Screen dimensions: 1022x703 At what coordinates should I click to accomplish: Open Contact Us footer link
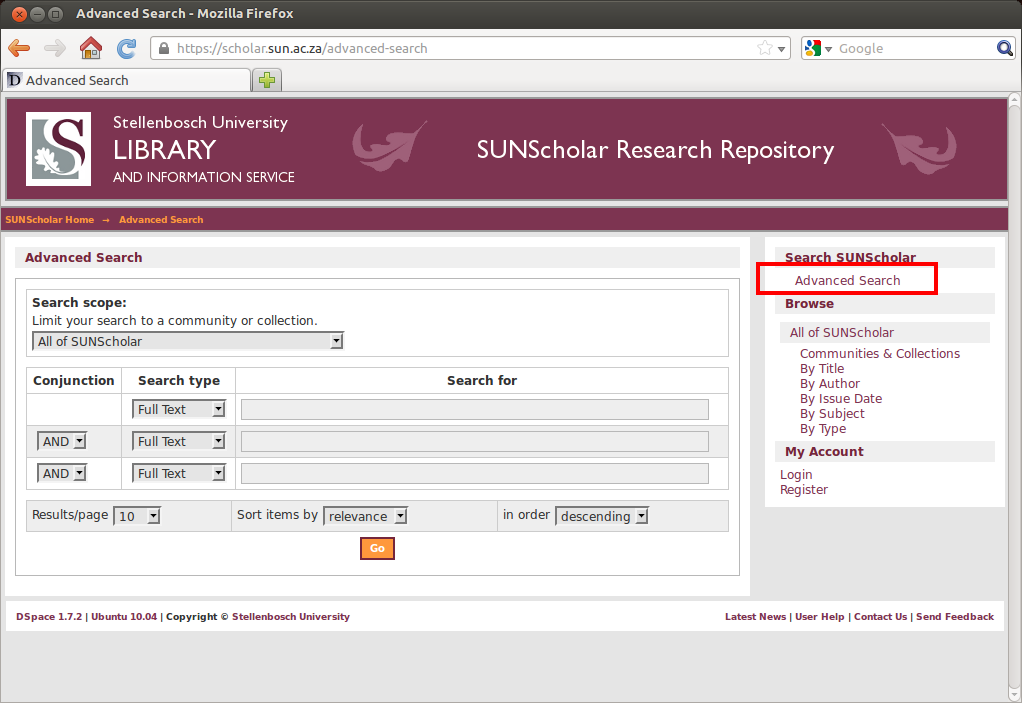pos(880,616)
